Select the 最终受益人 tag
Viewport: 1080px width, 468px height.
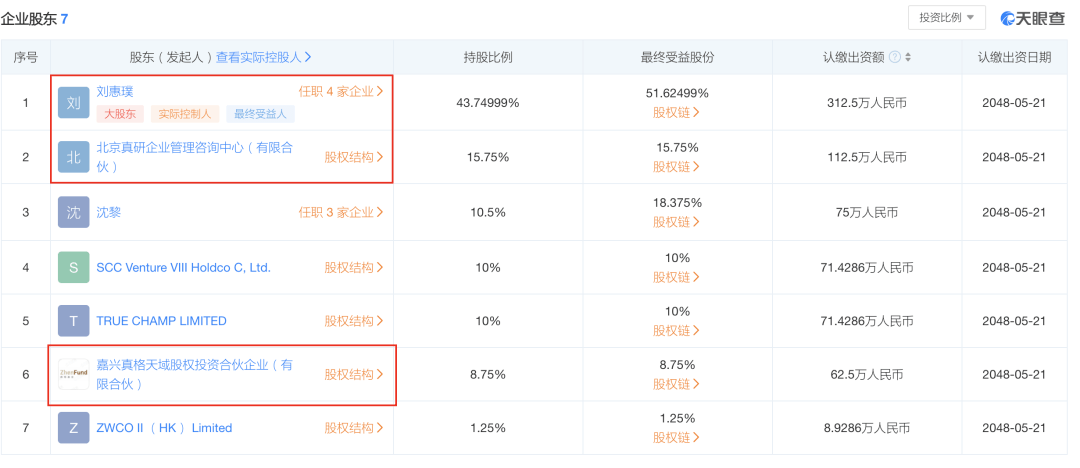[x=260, y=114]
